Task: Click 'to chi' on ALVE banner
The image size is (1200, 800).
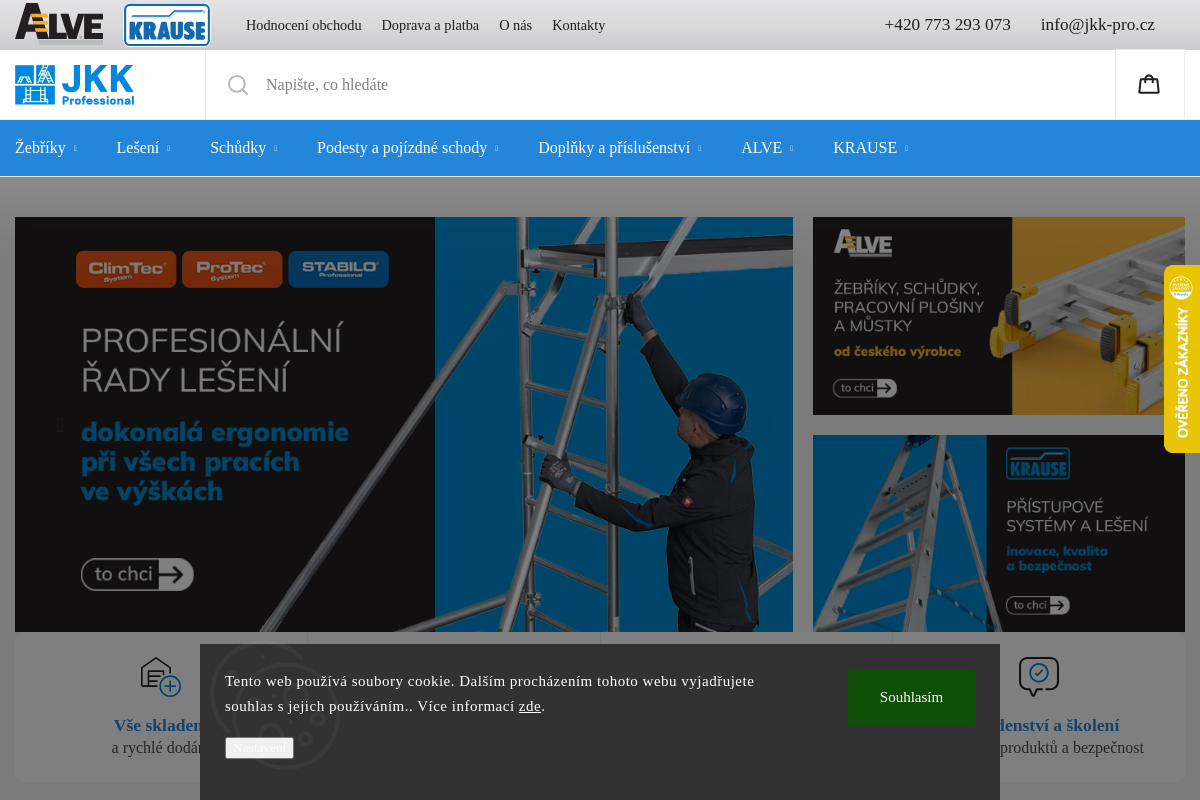Action: (x=865, y=388)
